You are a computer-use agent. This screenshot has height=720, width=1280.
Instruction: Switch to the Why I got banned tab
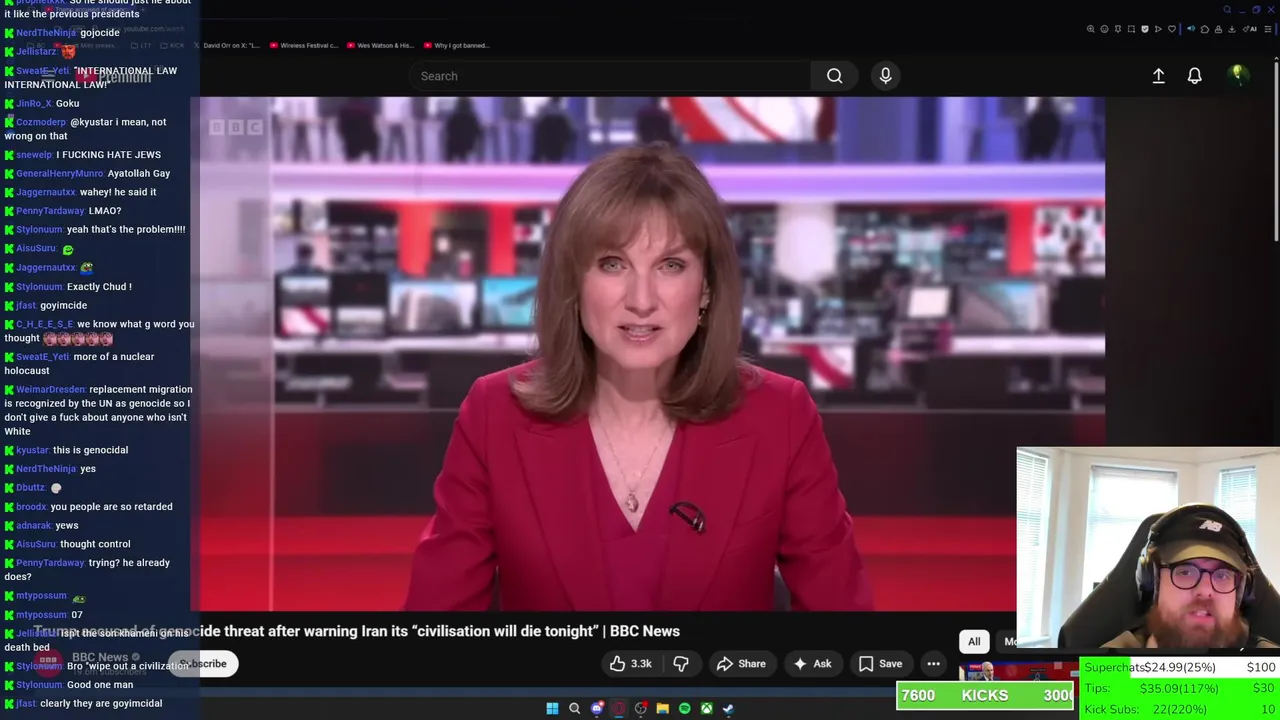456,45
